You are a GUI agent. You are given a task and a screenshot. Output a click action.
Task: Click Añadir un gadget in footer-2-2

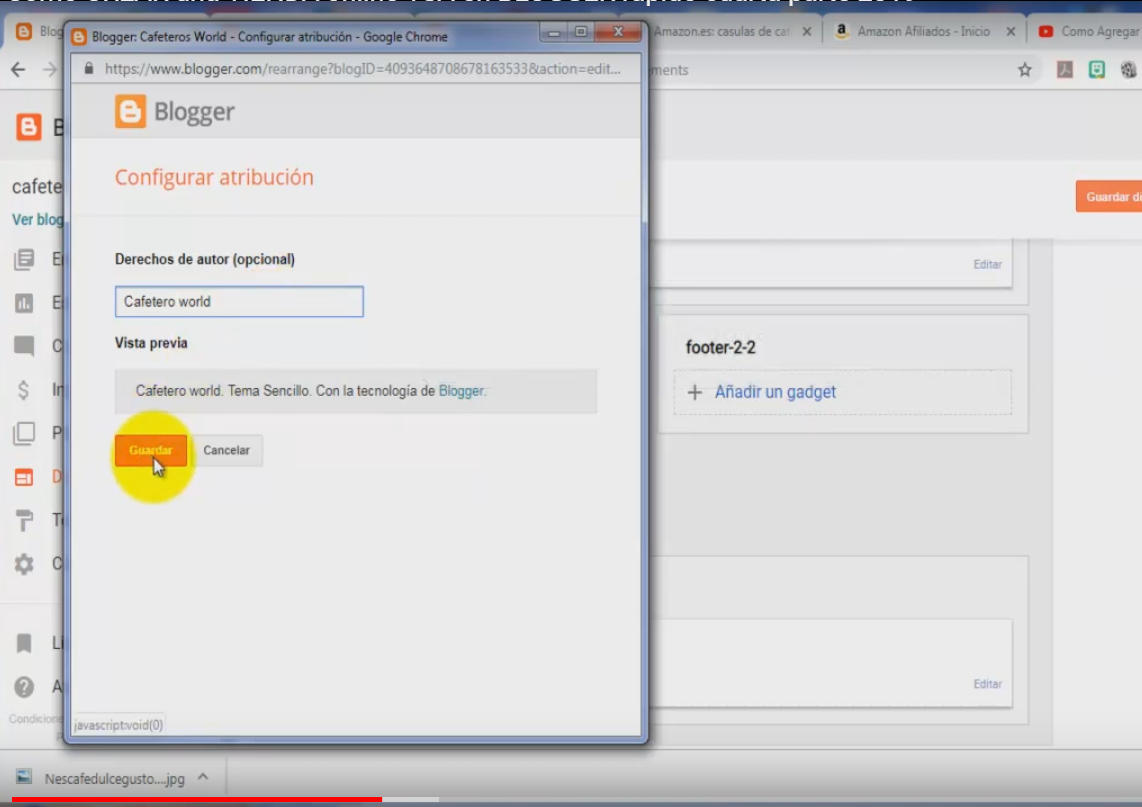point(775,392)
